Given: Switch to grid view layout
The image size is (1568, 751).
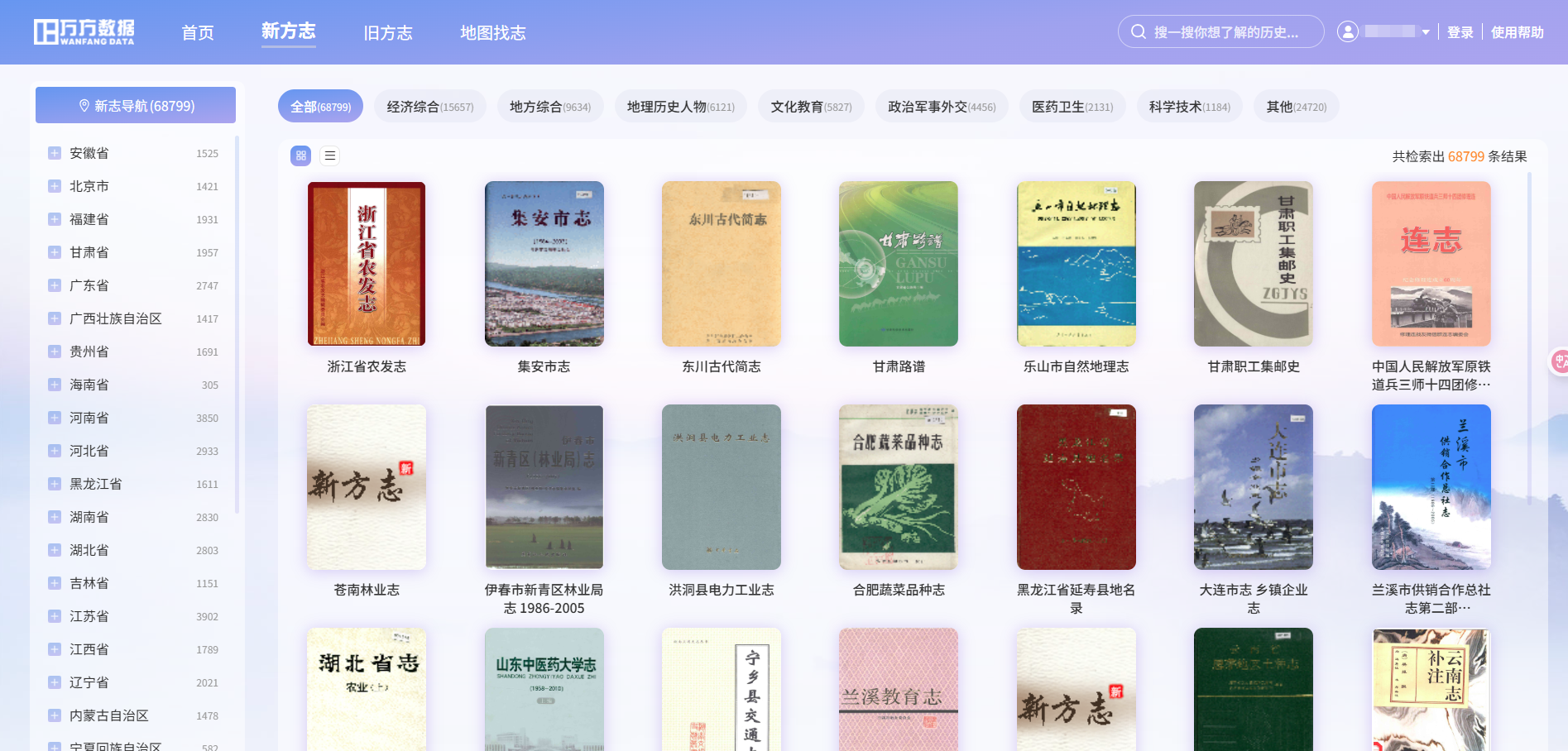Looking at the screenshot, I should (301, 155).
